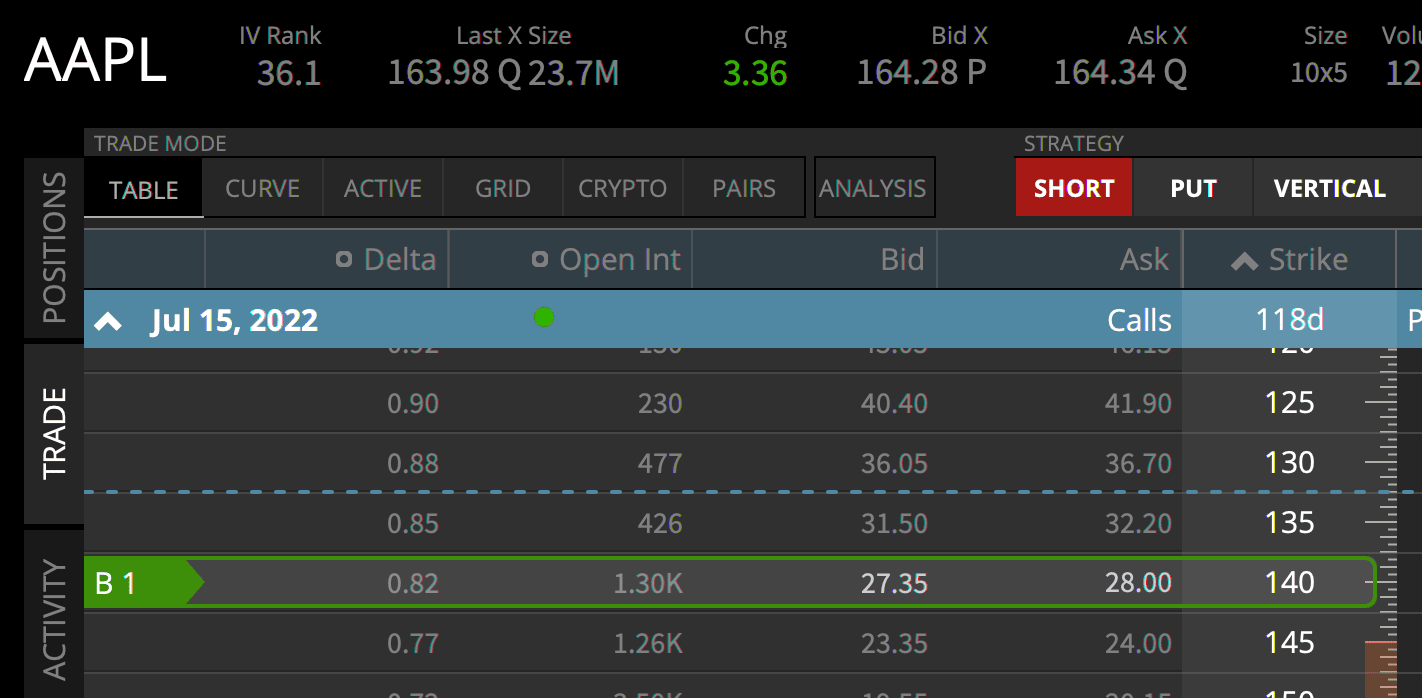This screenshot has width=1422, height=698.
Task: Click the B 1 buy order tag
Action: click(144, 583)
